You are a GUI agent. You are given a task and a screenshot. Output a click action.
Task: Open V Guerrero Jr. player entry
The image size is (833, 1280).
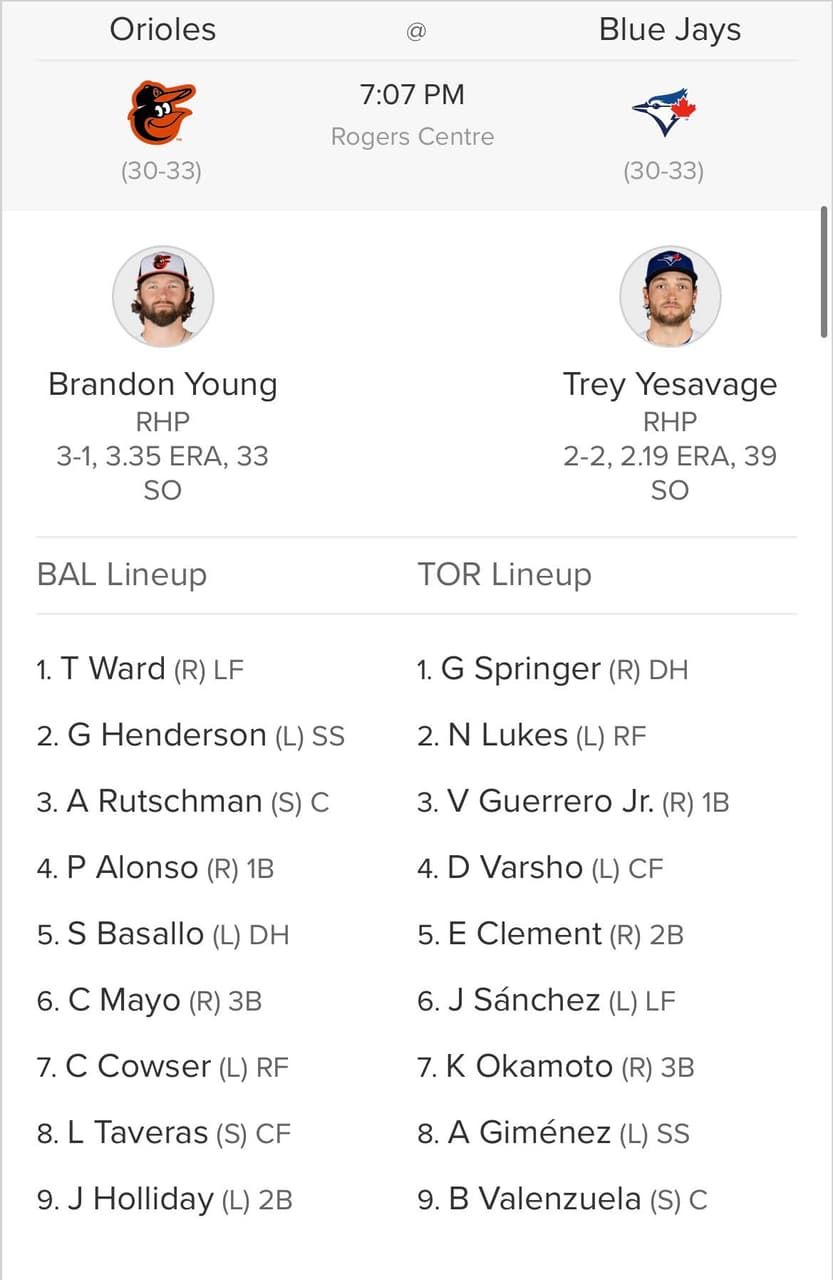[x=573, y=801]
